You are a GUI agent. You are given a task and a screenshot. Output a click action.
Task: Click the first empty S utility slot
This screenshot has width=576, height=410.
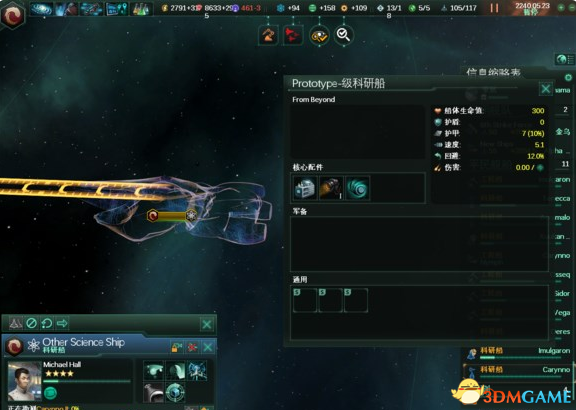click(305, 300)
